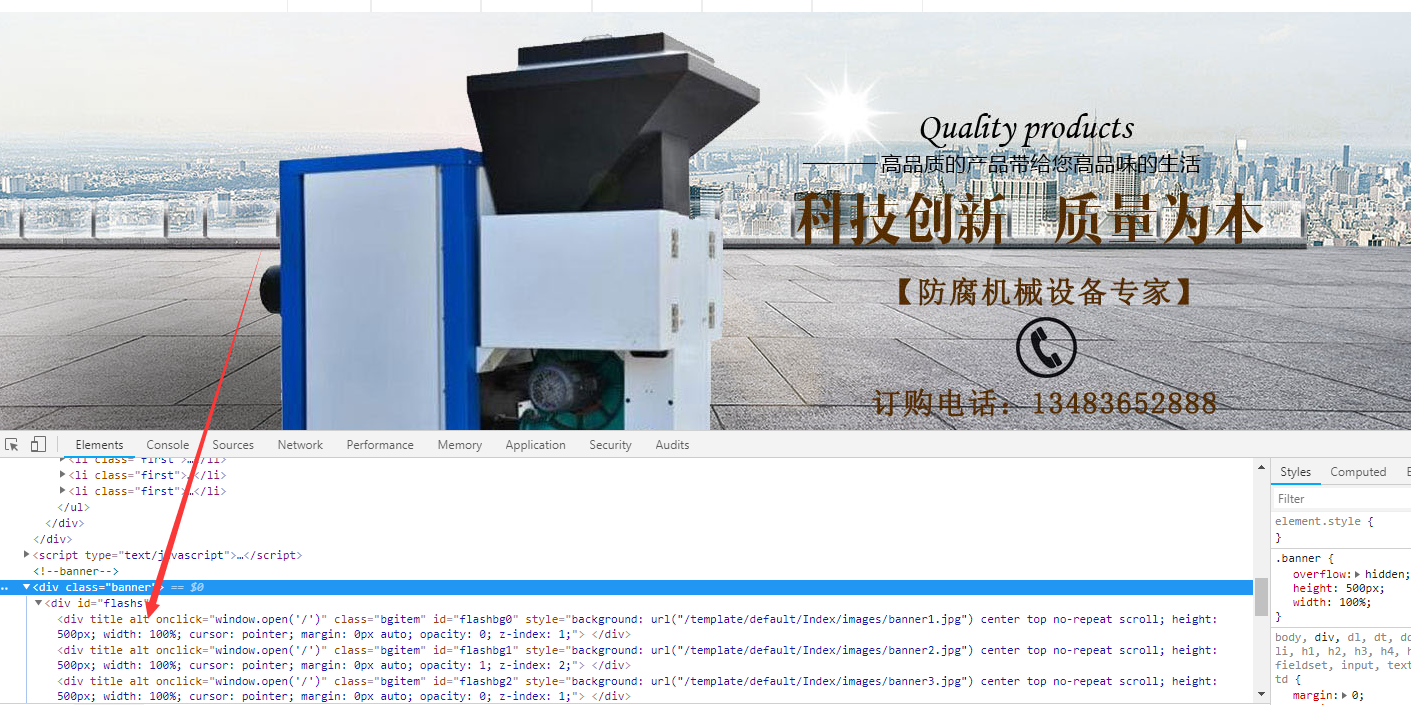Go to the Sources tab
1411x705 pixels.
tap(233, 445)
